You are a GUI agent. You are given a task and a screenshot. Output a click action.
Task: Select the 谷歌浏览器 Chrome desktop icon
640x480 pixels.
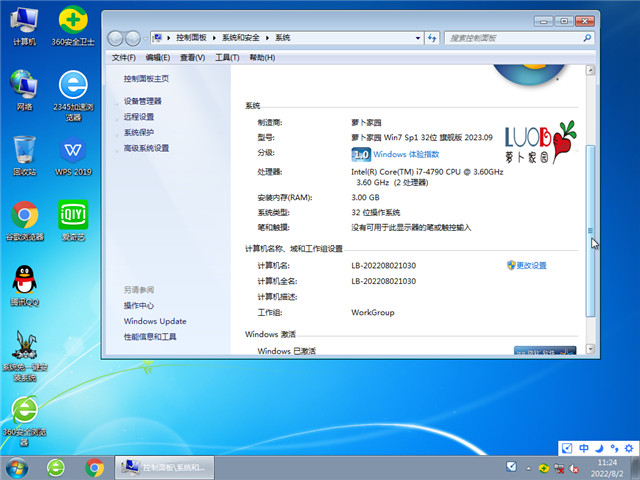point(24,221)
